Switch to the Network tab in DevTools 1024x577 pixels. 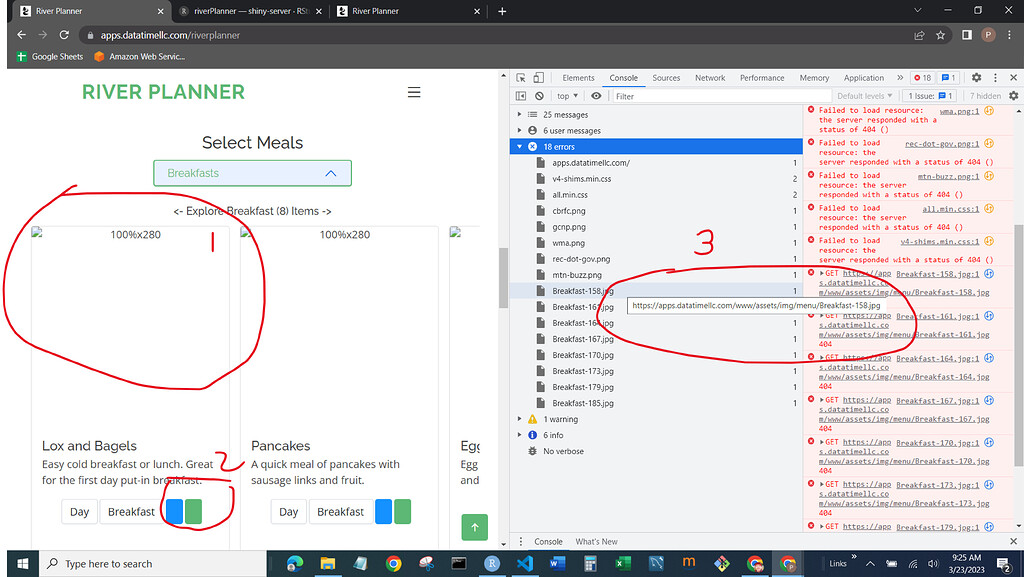710,77
